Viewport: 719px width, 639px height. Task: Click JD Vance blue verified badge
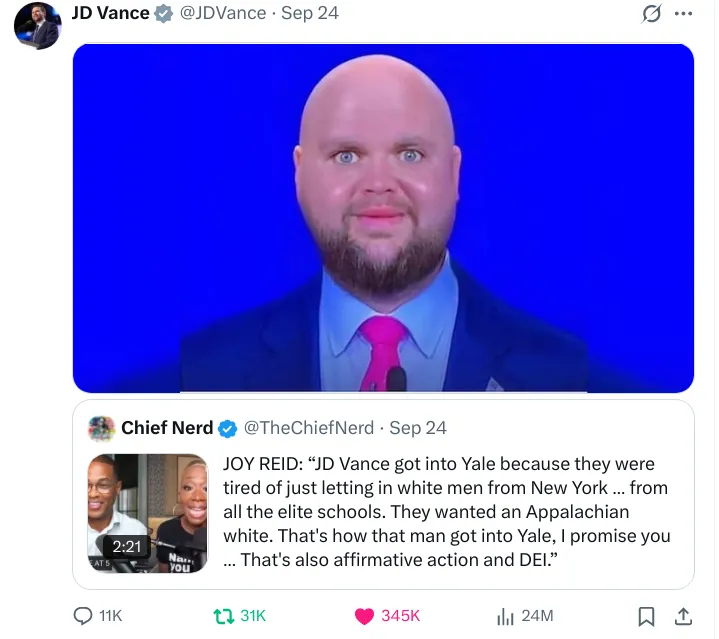(163, 14)
